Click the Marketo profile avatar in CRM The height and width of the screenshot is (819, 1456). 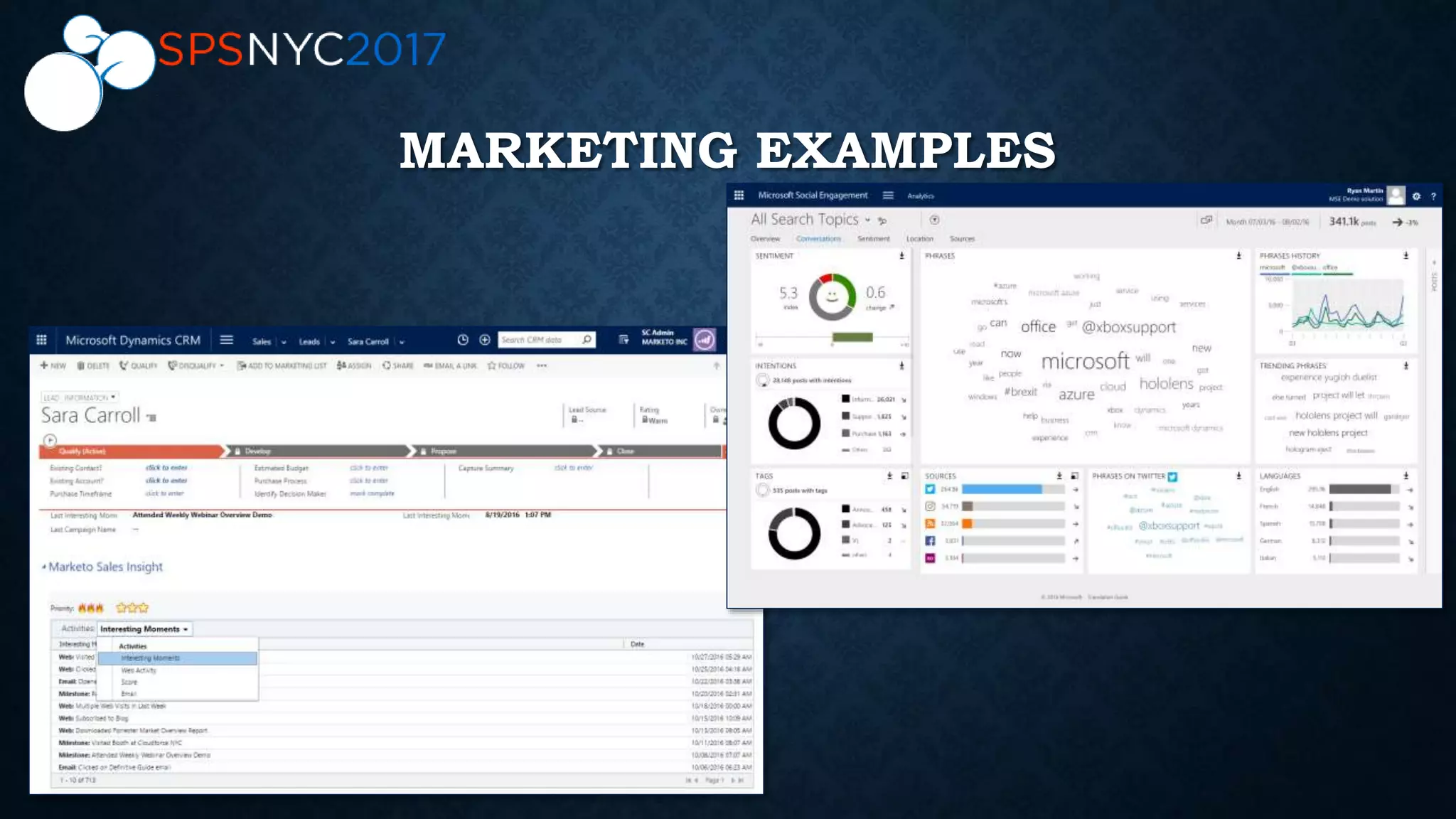705,340
